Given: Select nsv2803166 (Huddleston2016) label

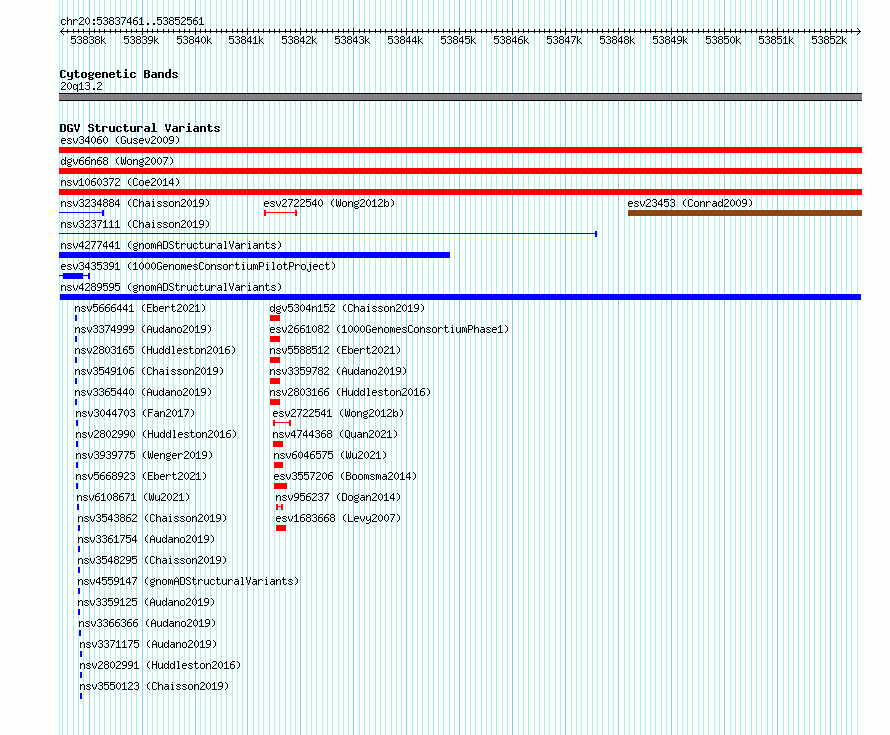Looking at the screenshot, I should tap(350, 392).
